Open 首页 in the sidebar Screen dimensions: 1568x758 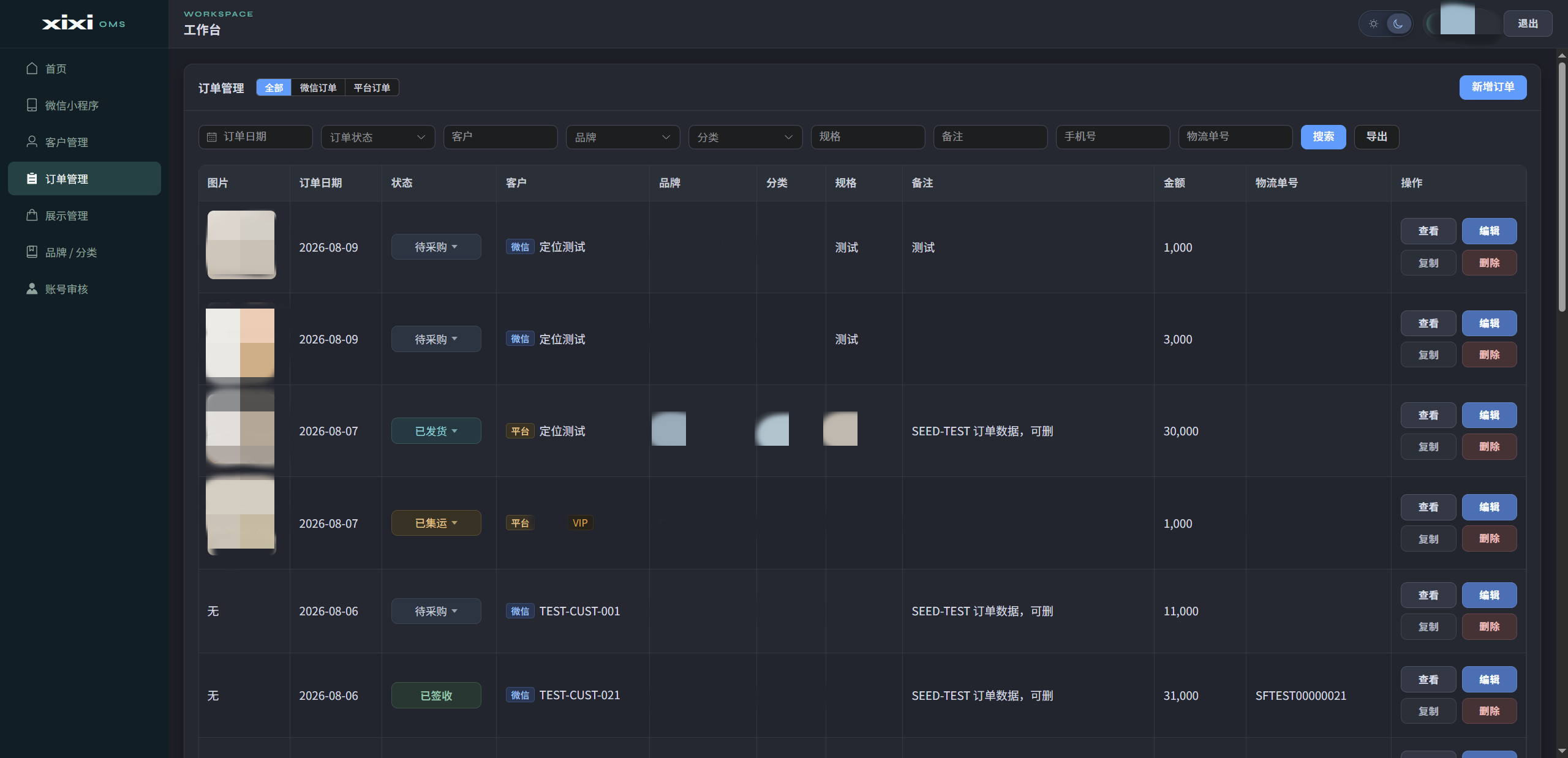[x=85, y=69]
